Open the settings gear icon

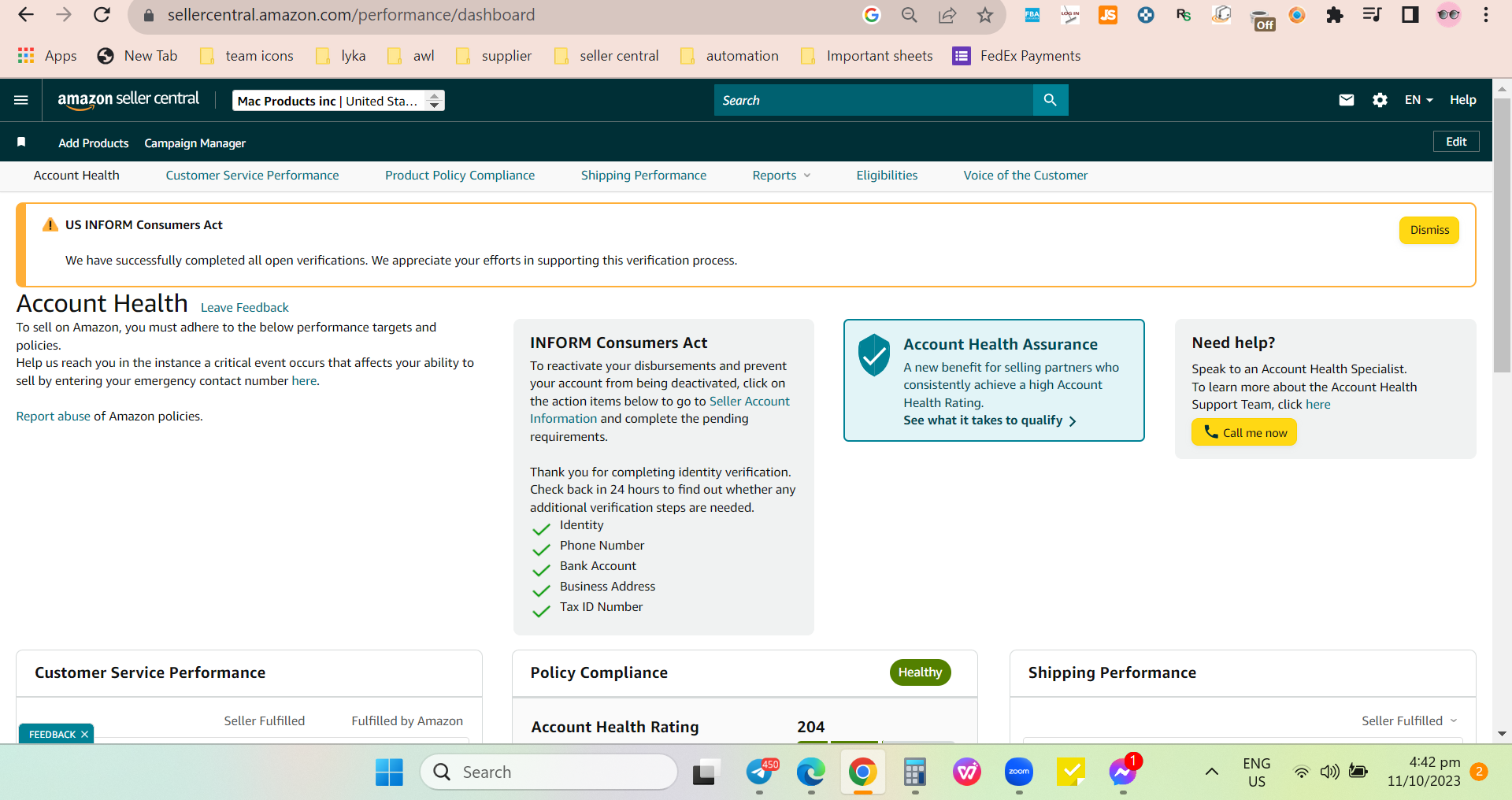[x=1380, y=100]
